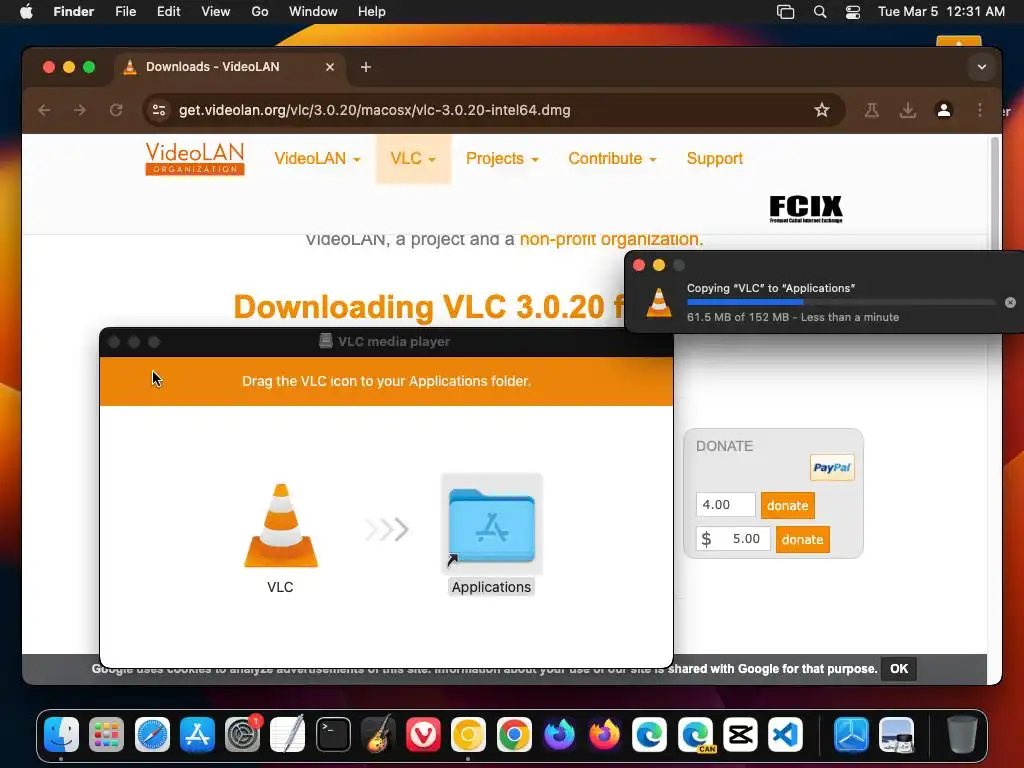The image size is (1024, 768).
Task: Open TextEdit from the Dock
Action: pos(287,735)
